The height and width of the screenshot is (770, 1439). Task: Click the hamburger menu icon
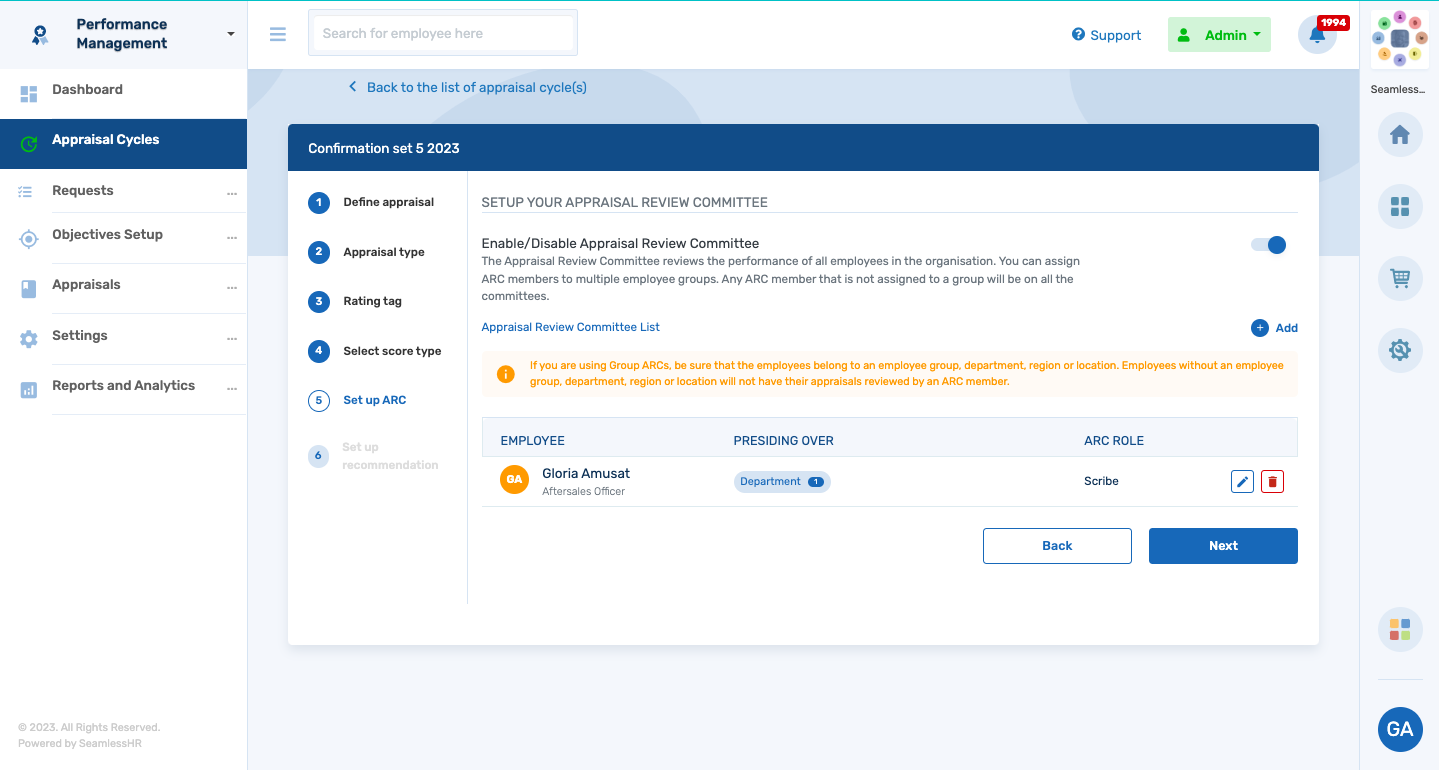(278, 34)
